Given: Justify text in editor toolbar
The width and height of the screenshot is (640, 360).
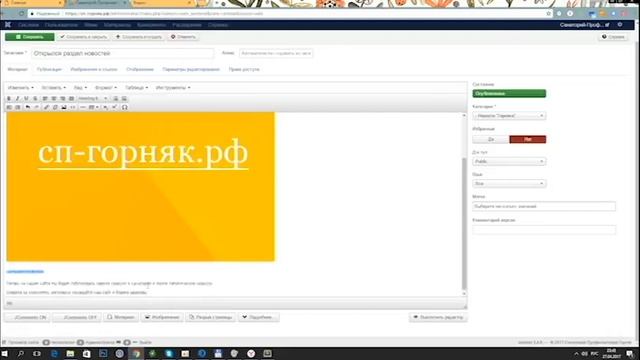Looking at the screenshot, I should 71,98.
